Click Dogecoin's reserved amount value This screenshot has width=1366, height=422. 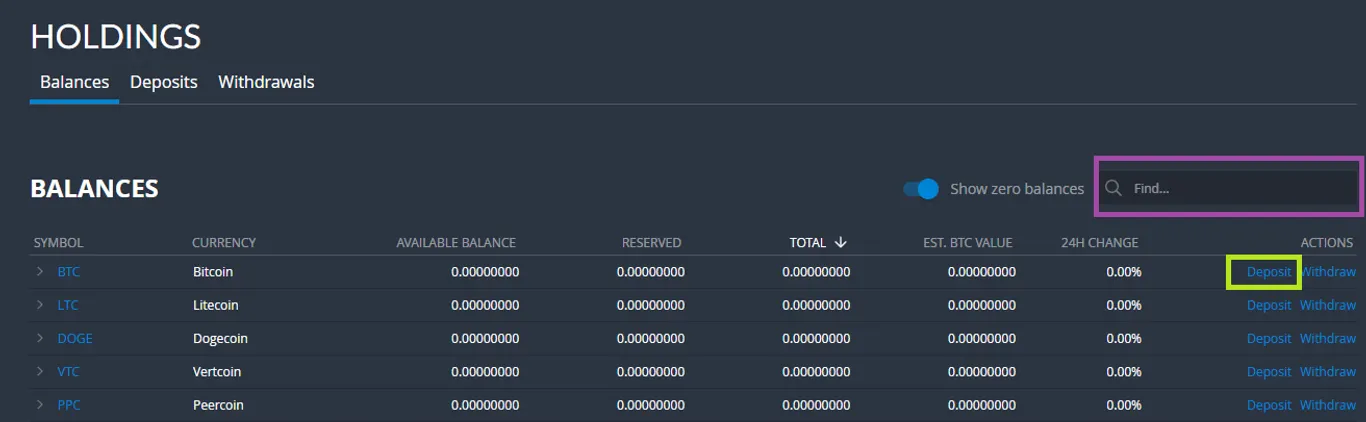(x=650, y=338)
